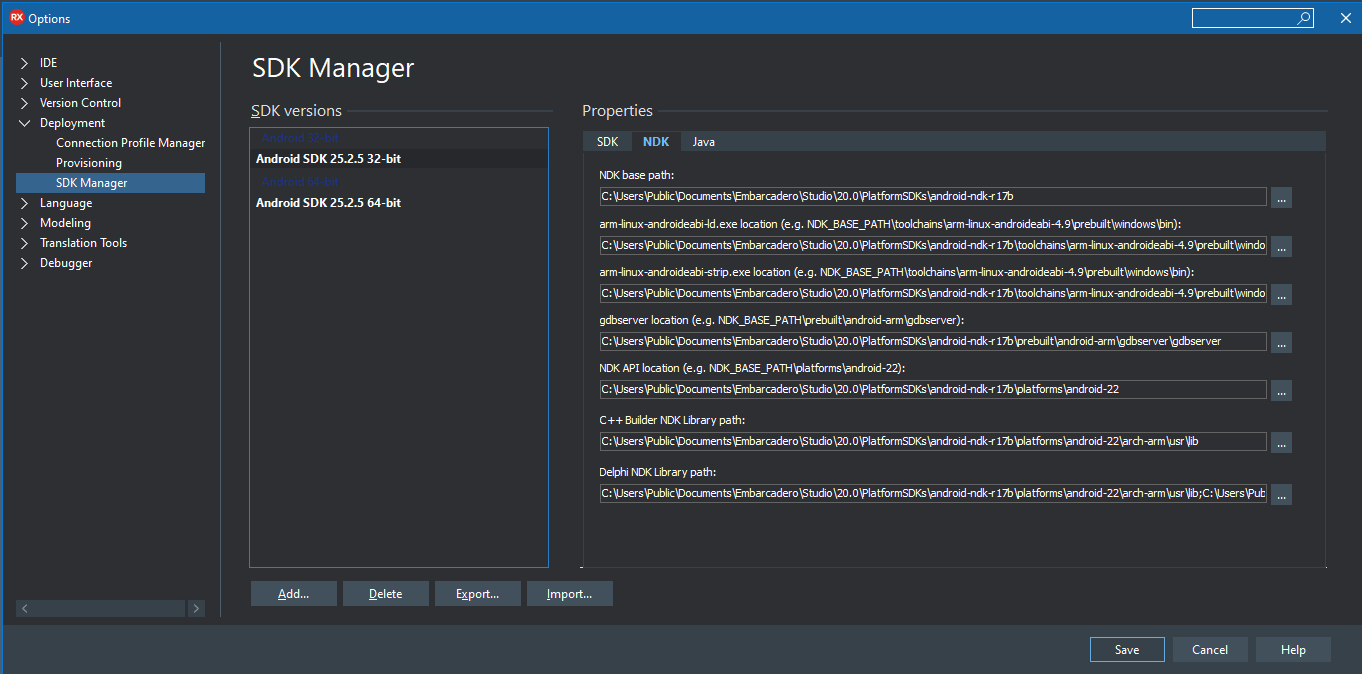Click the Delete button
Viewport: 1362px width, 674px height.
coord(385,594)
